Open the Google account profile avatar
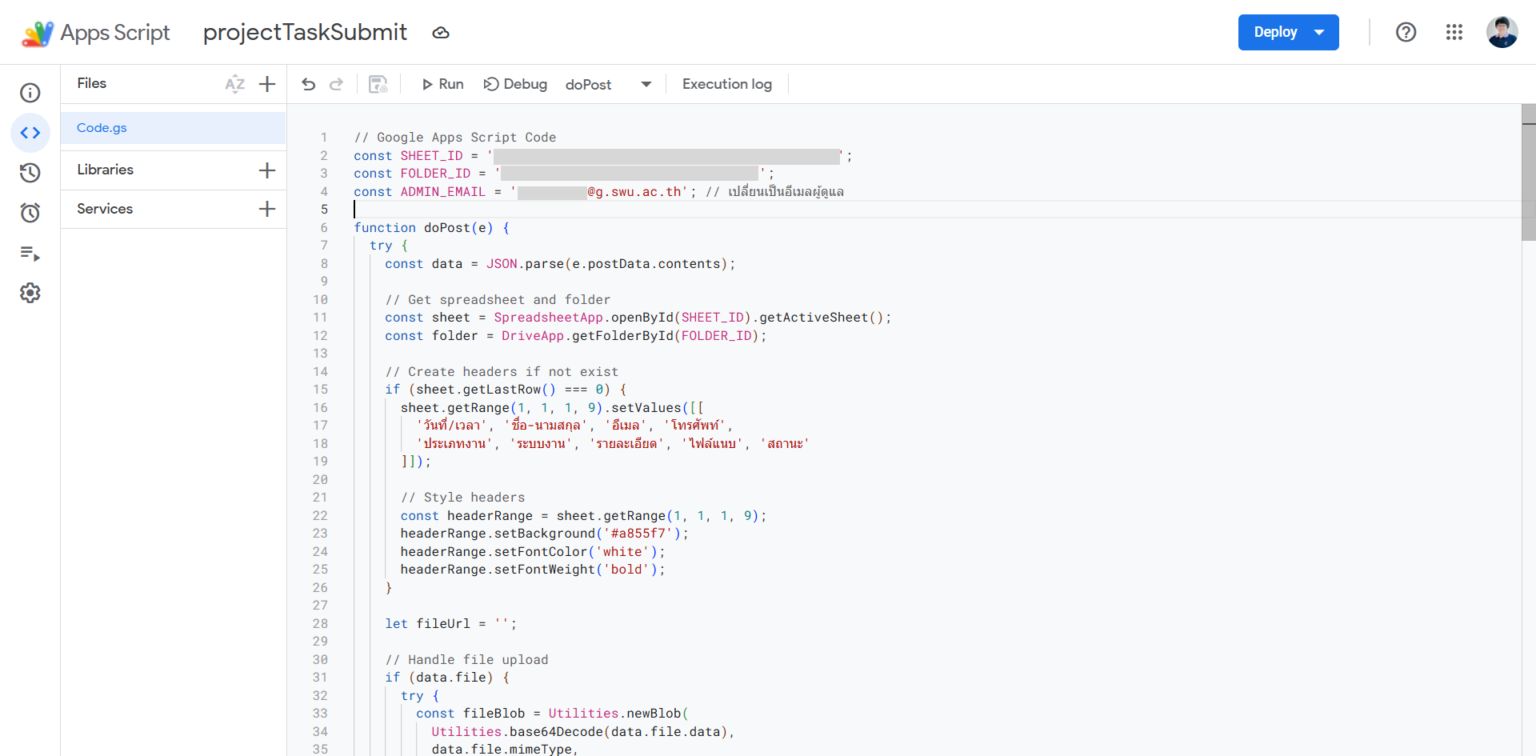The height and width of the screenshot is (756, 1536). coord(1502,32)
